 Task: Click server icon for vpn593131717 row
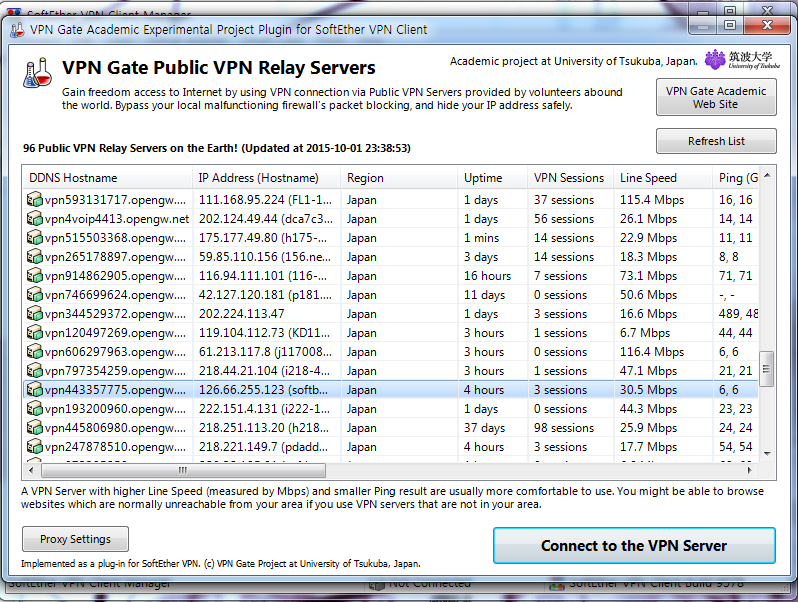click(x=35, y=199)
